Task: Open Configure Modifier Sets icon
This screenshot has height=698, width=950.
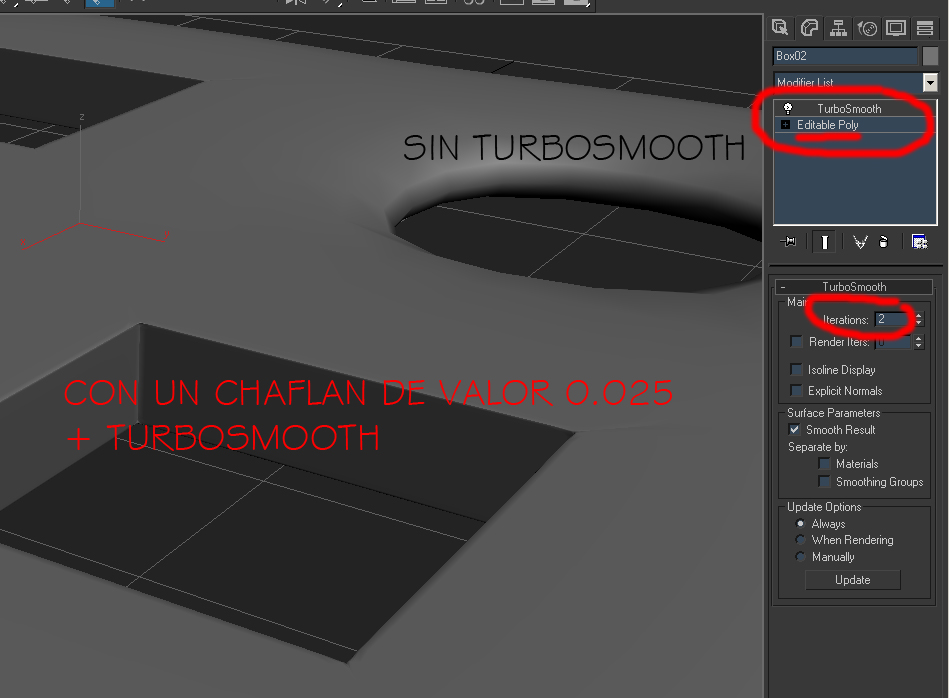Action: (x=919, y=242)
